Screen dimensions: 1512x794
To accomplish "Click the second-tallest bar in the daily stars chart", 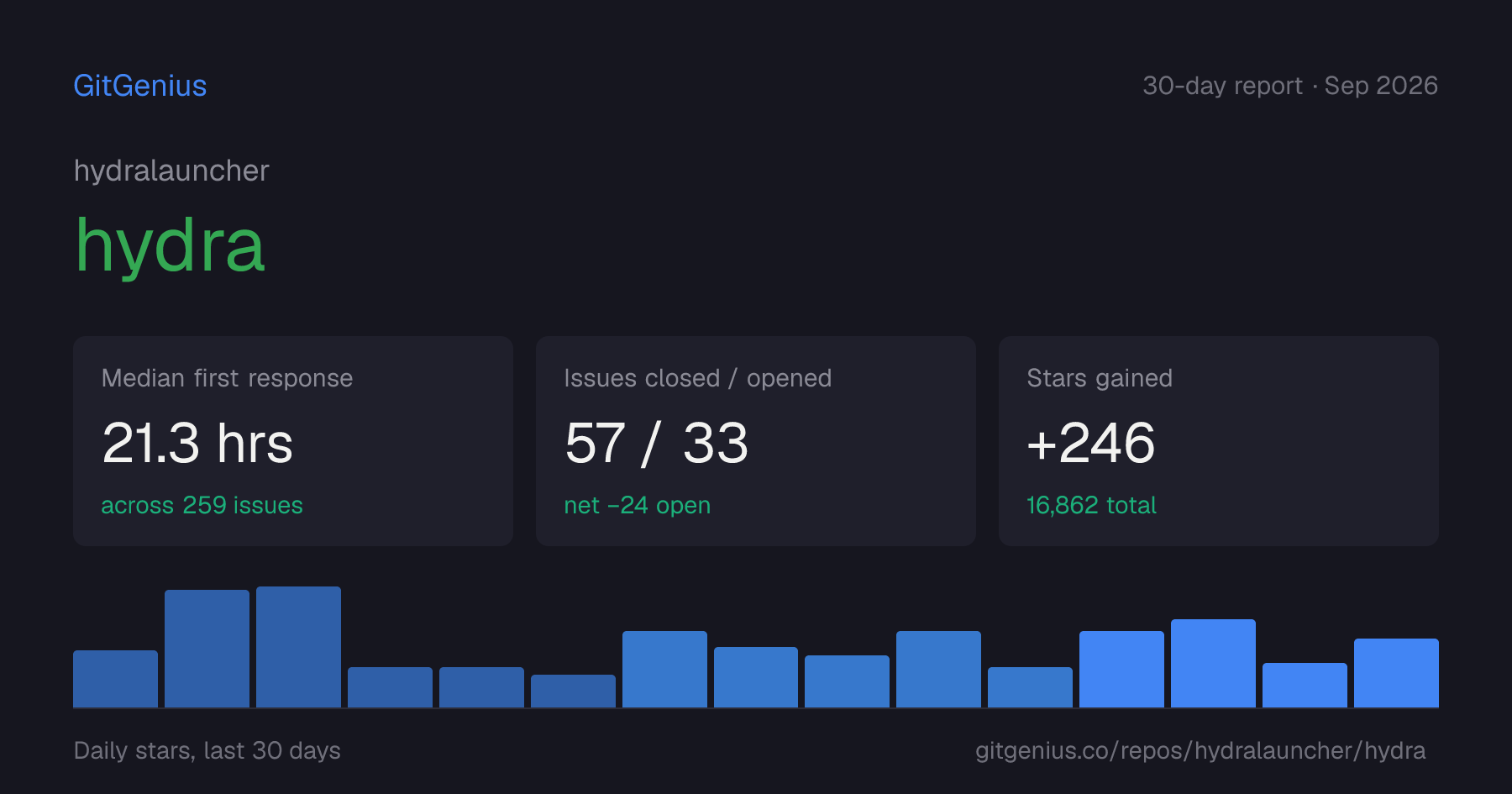I will 207,649.
